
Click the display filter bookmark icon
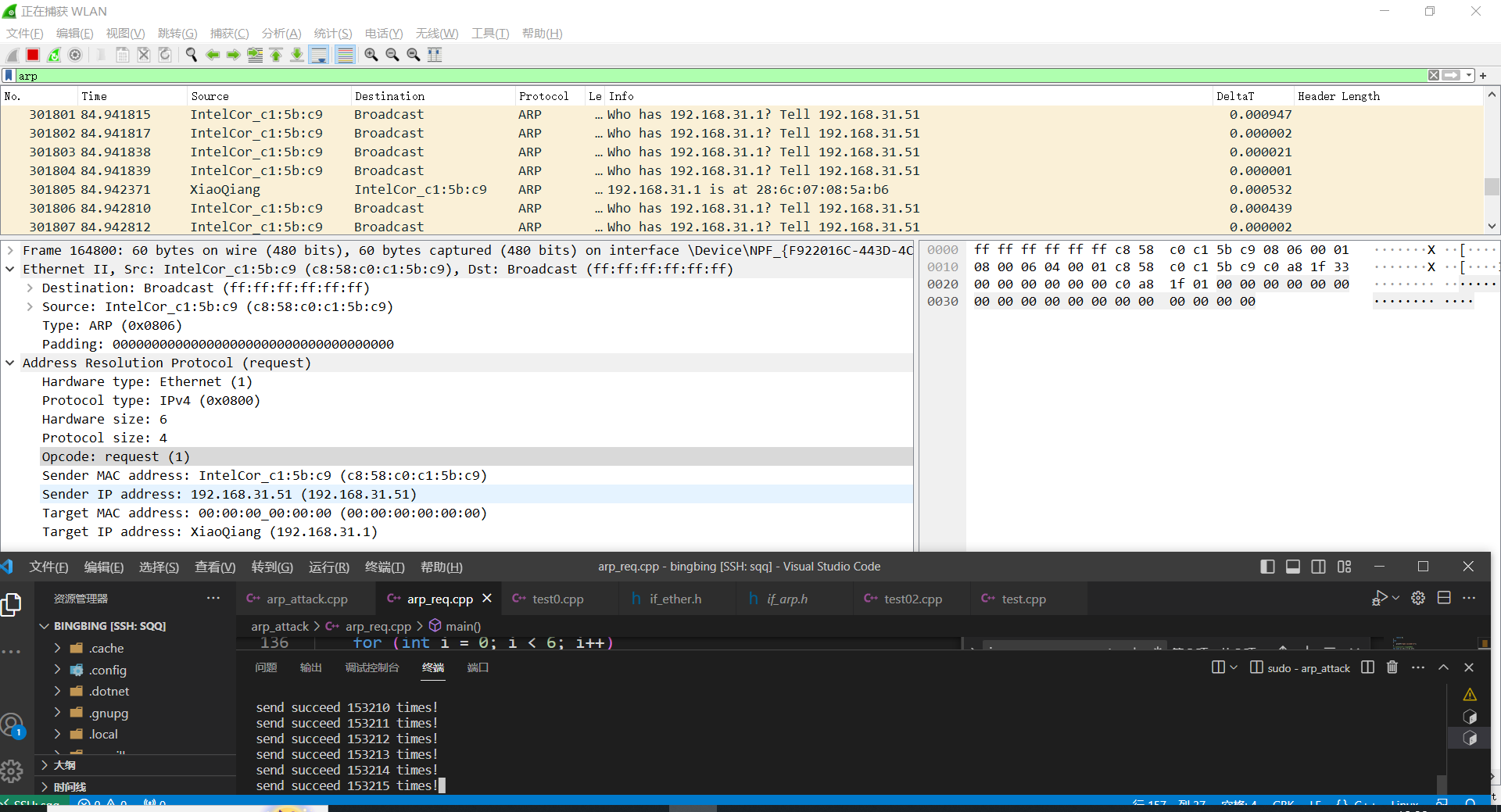coord(9,76)
